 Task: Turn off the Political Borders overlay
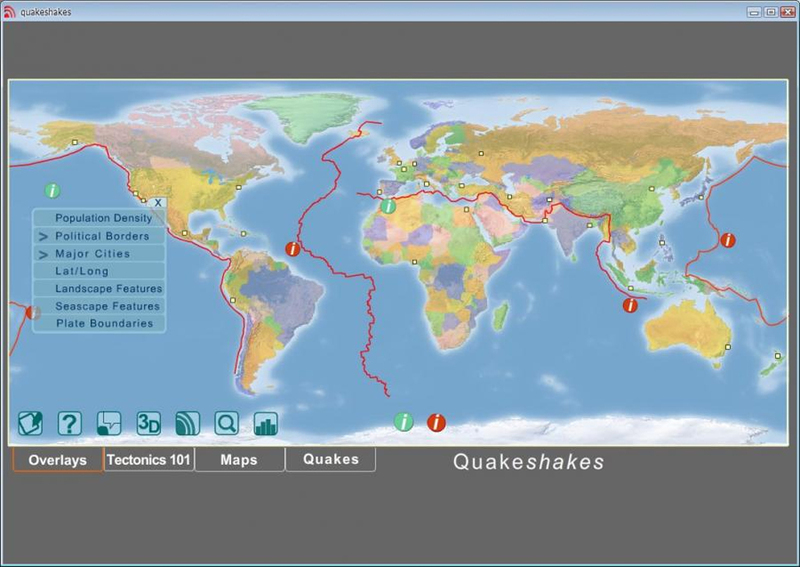(x=99, y=236)
